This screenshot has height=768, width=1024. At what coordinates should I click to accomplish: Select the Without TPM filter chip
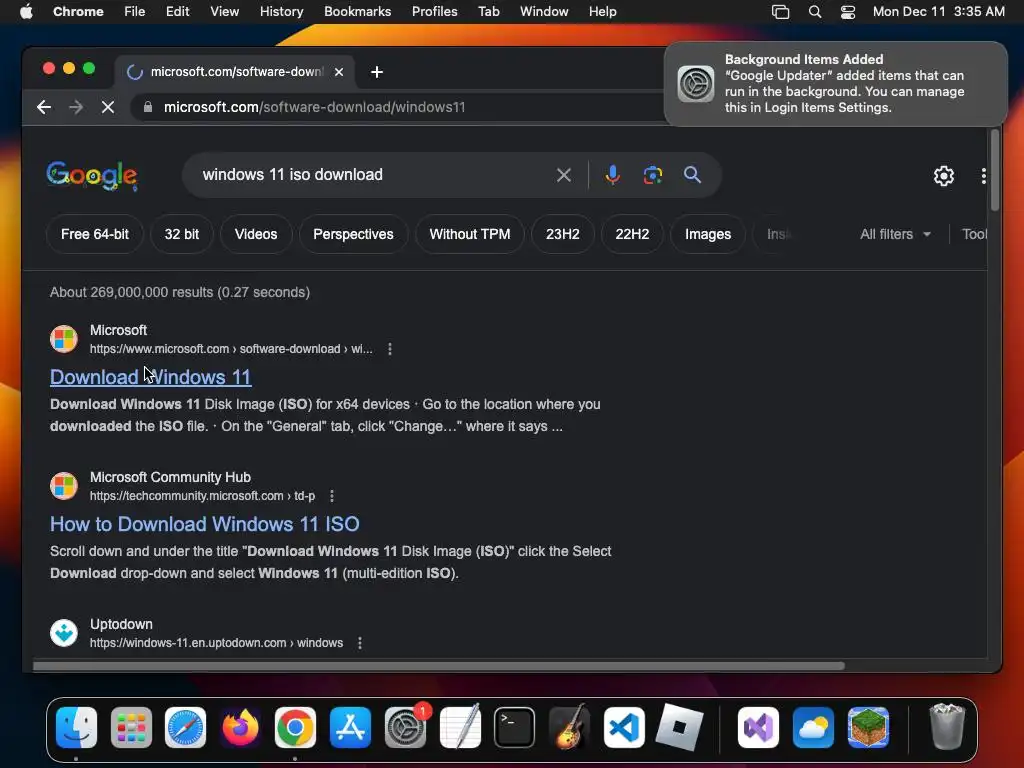point(470,234)
